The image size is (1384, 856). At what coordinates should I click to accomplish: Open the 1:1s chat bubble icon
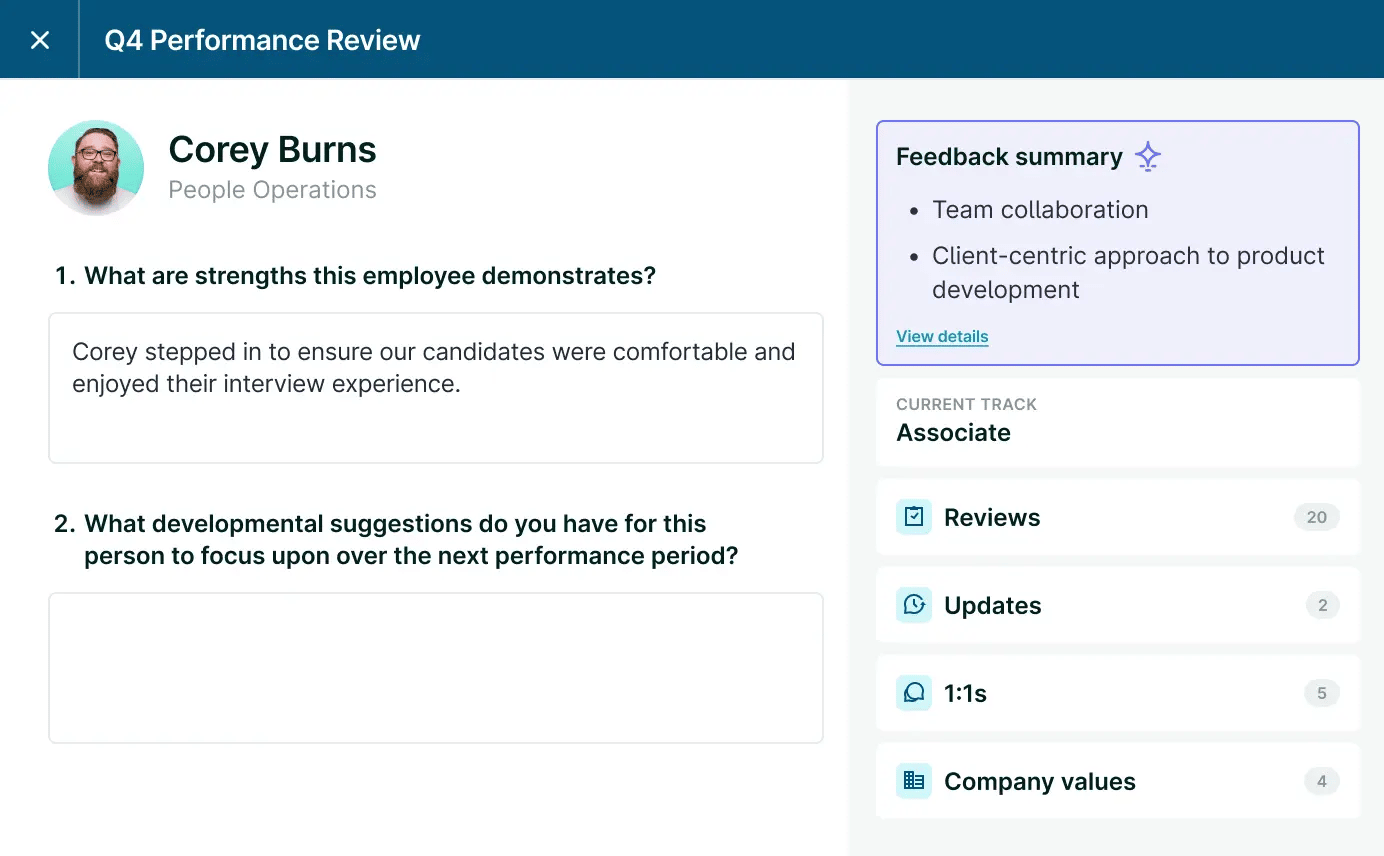913,693
